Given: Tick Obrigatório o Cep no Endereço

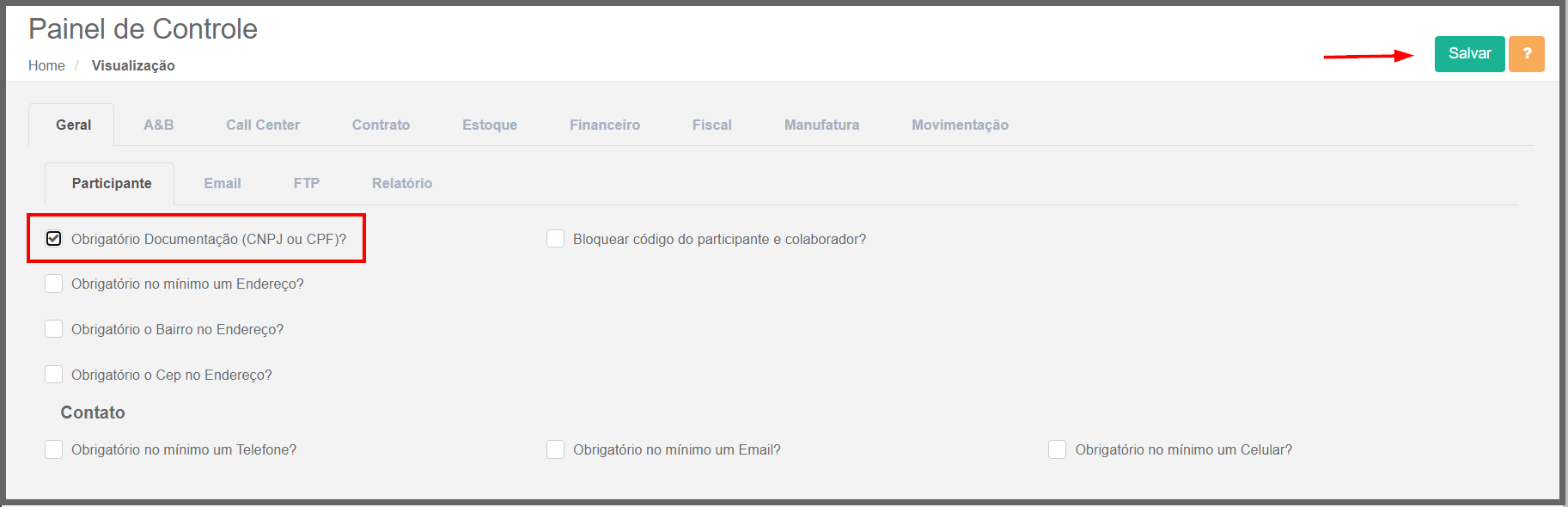Looking at the screenshot, I should point(54,375).
